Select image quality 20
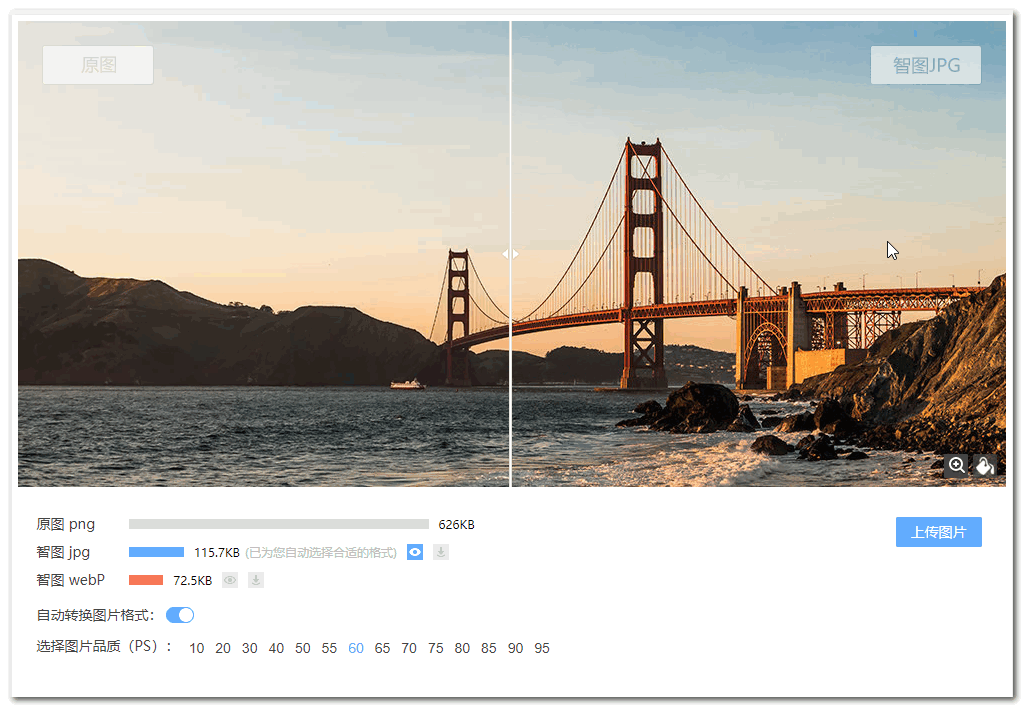The width and height of the screenshot is (1024, 708). 223,649
